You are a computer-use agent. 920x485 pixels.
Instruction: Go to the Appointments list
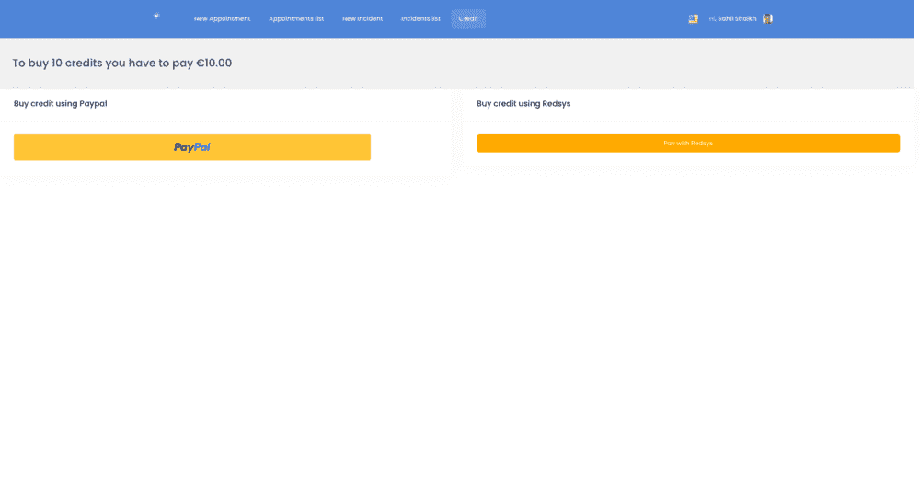(296, 19)
